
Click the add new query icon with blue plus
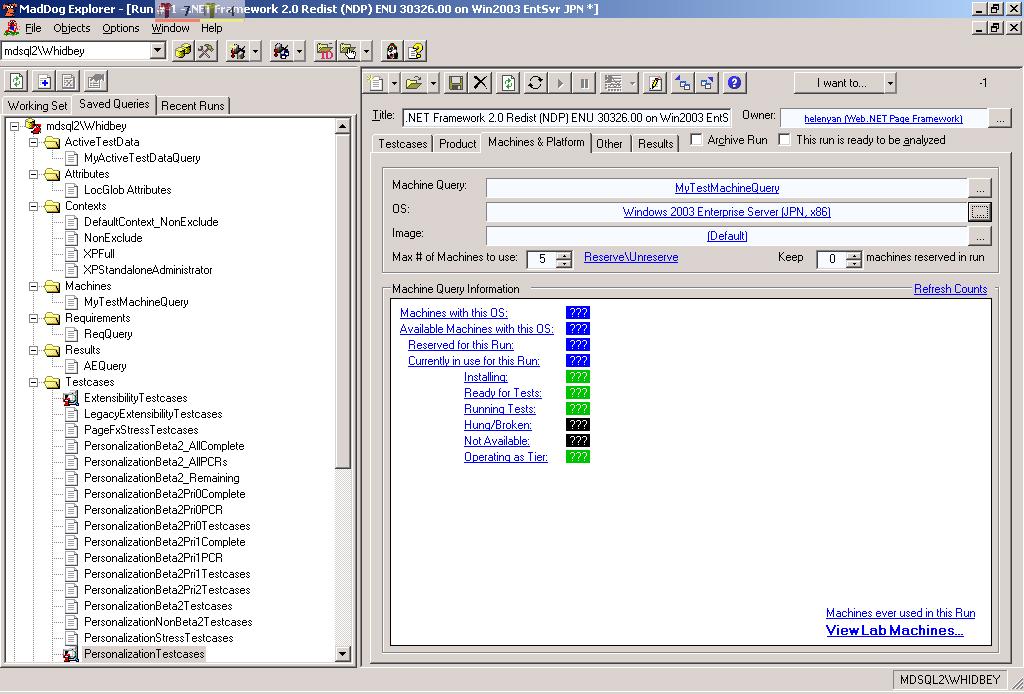[x=44, y=81]
